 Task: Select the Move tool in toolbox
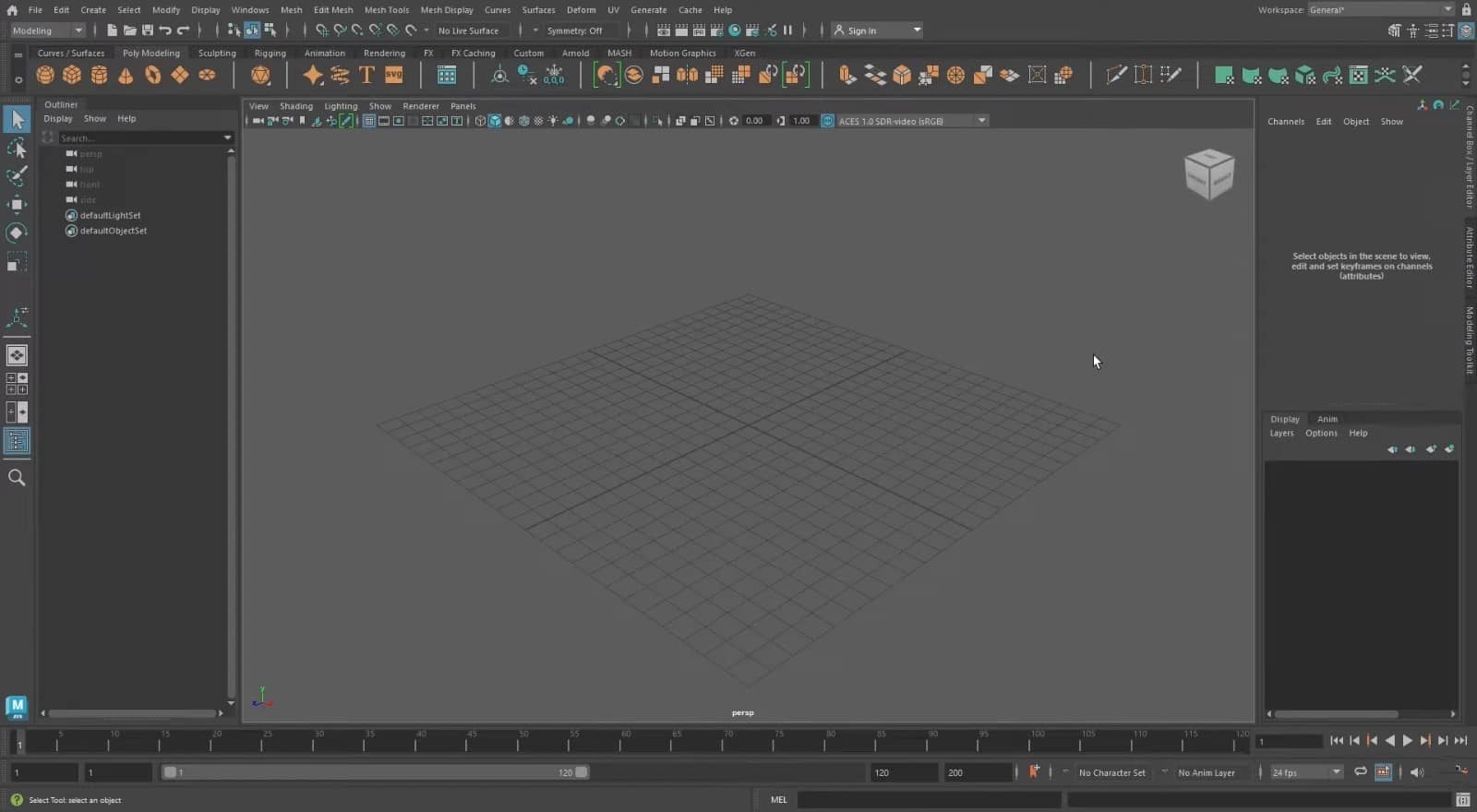point(17,204)
